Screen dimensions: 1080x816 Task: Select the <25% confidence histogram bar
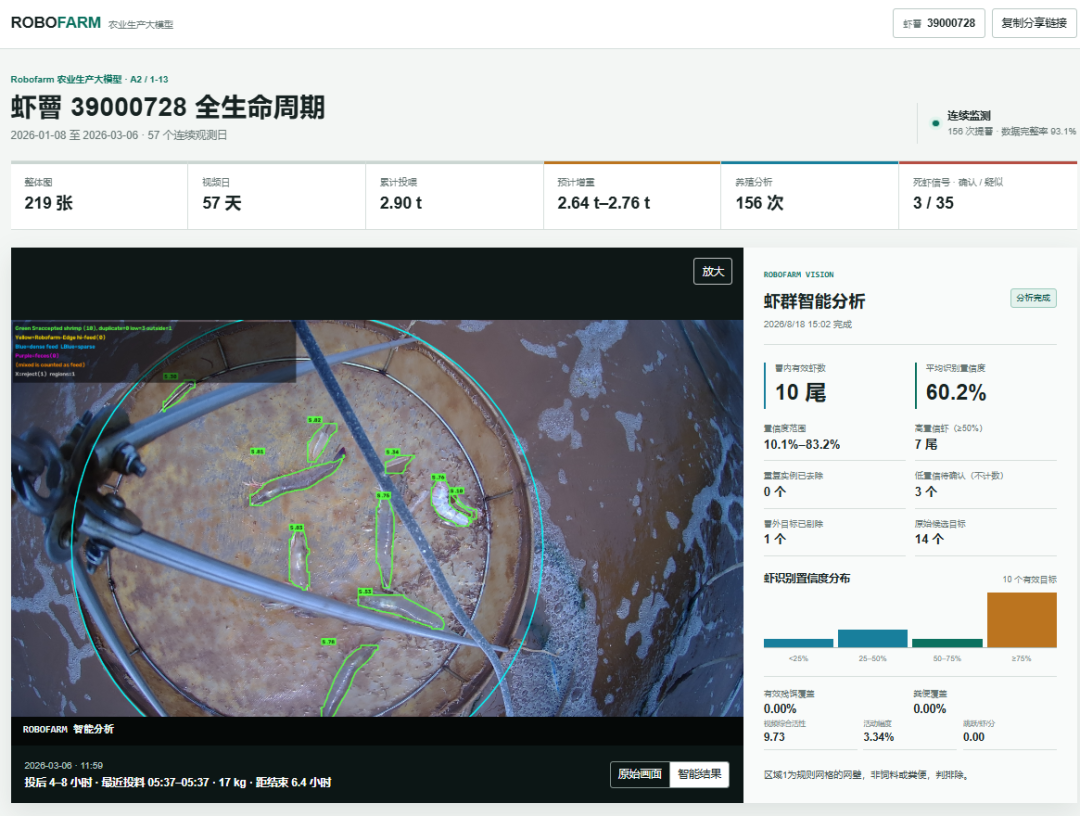coord(798,643)
